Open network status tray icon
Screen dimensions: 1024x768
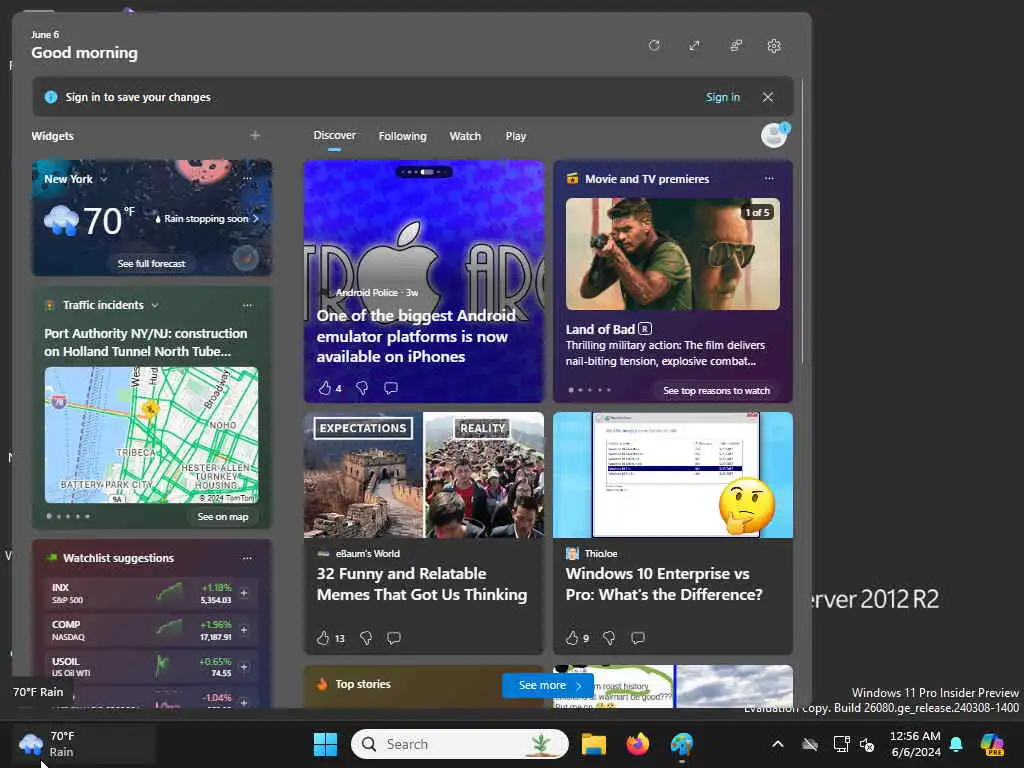(x=841, y=744)
